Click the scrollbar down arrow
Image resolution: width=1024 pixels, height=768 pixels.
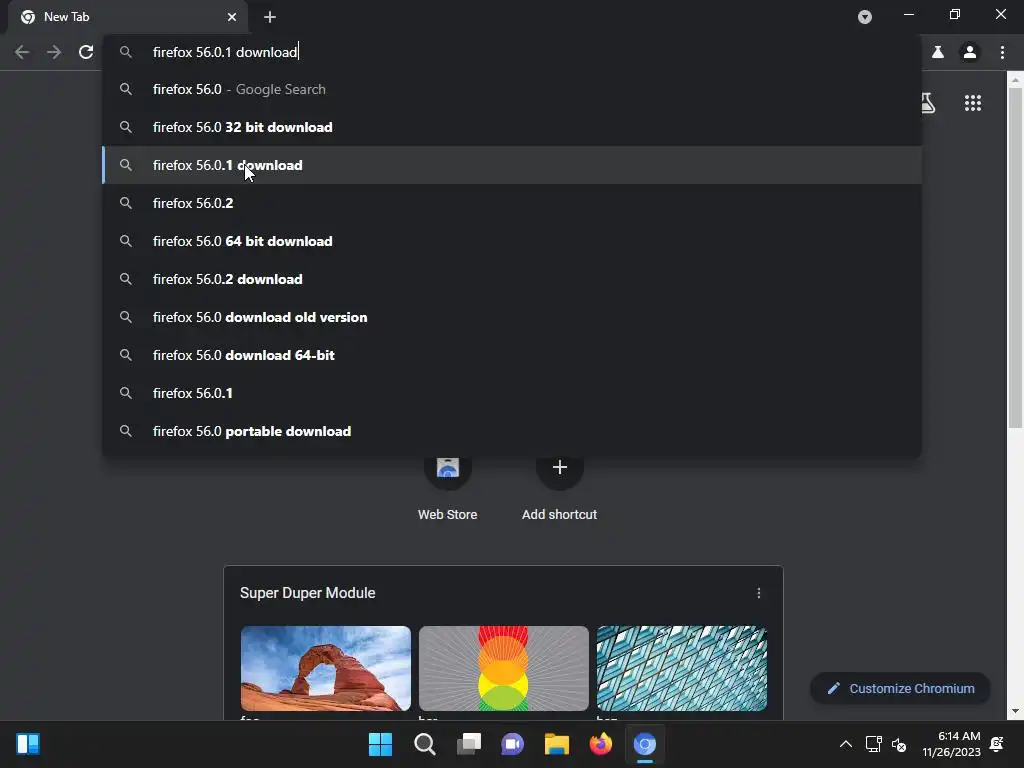(1015, 711)
